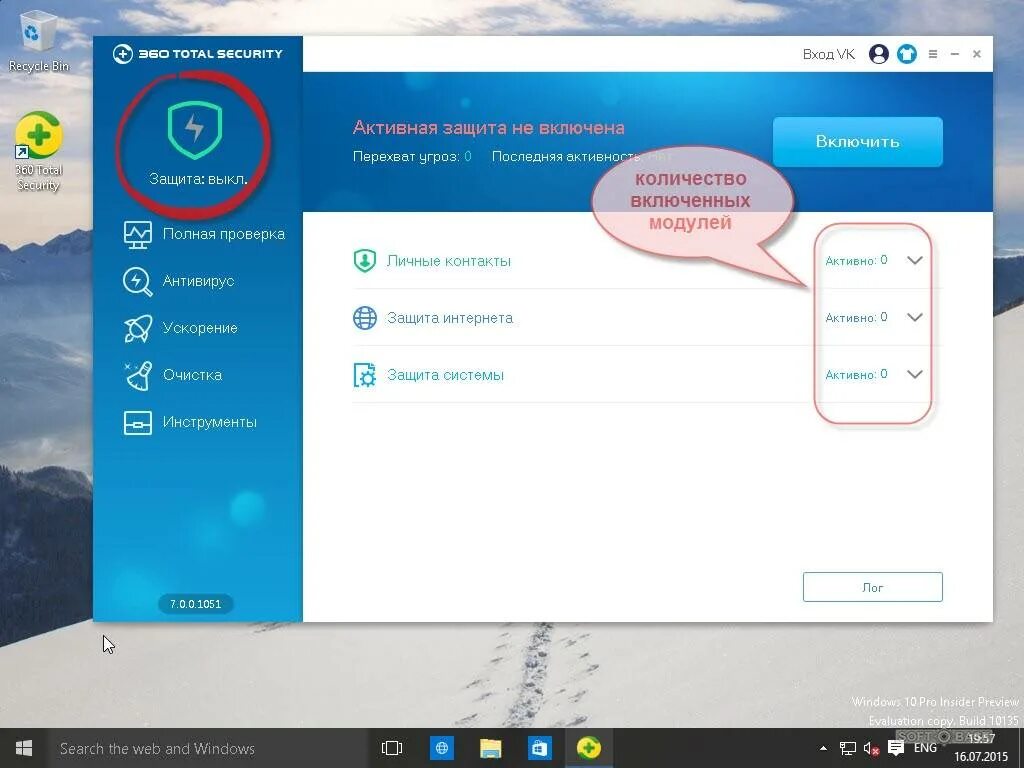The image size is (1024, 768).
Task: Click the Вход VK login link
Action: point(829,54)
